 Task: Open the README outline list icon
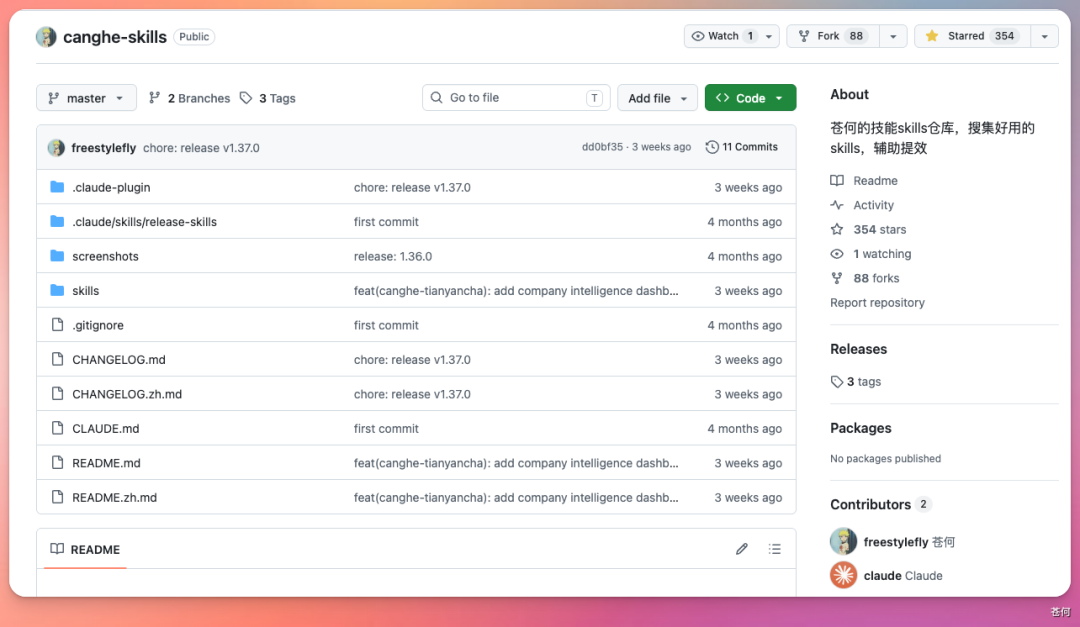point(775,549)
